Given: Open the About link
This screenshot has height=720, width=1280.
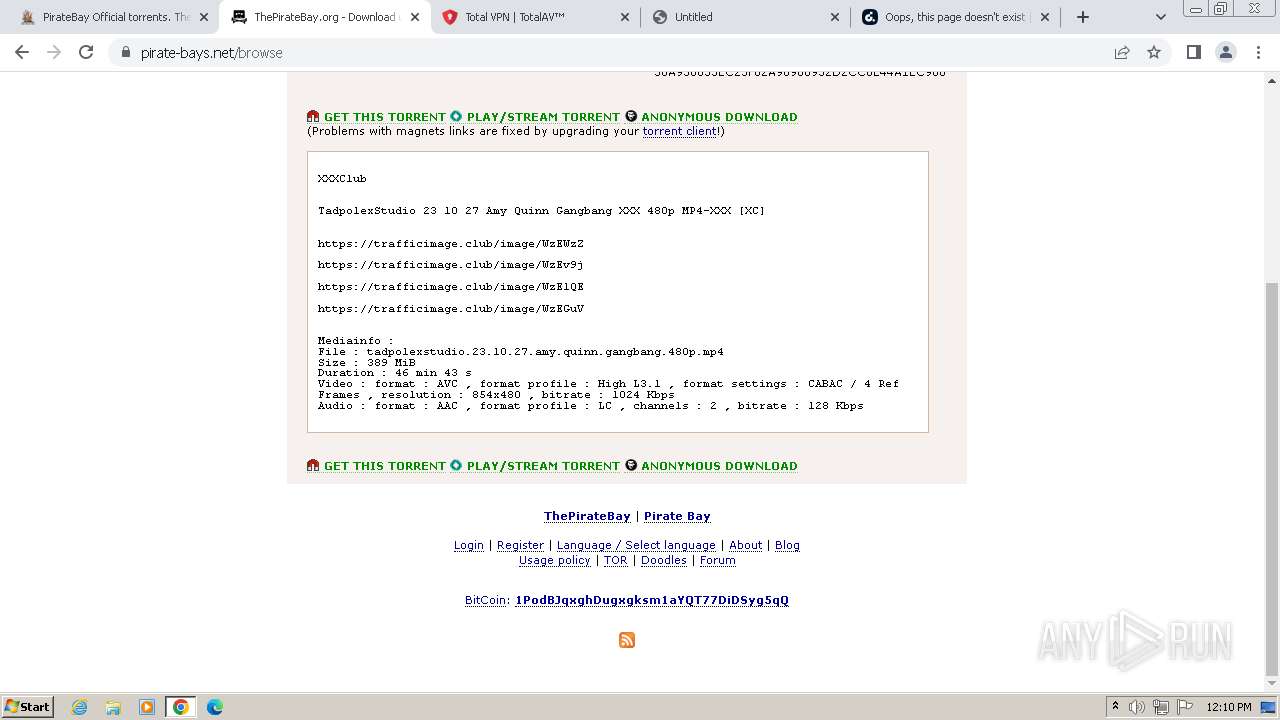Looking at the screenshot, I should [x=745, y=545].
